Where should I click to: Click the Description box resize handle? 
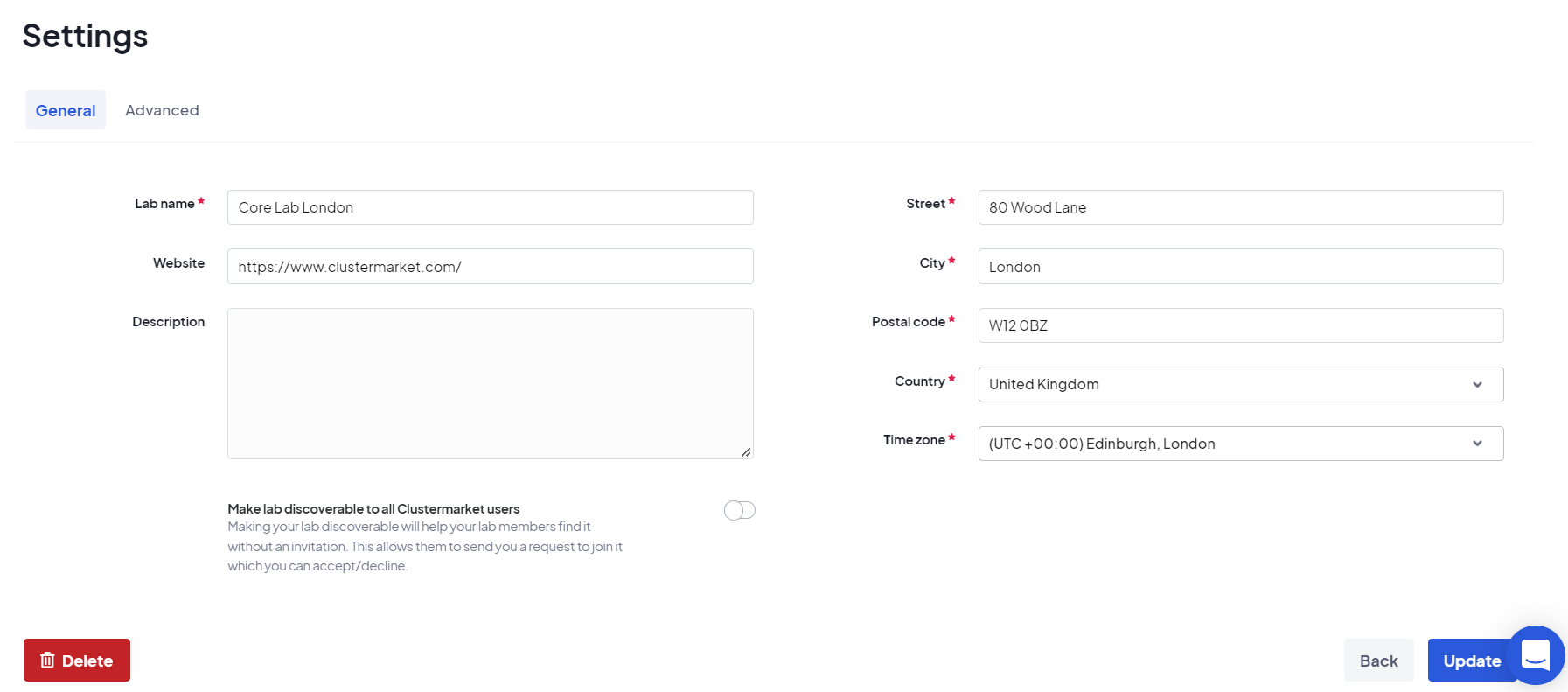[746, 452]
